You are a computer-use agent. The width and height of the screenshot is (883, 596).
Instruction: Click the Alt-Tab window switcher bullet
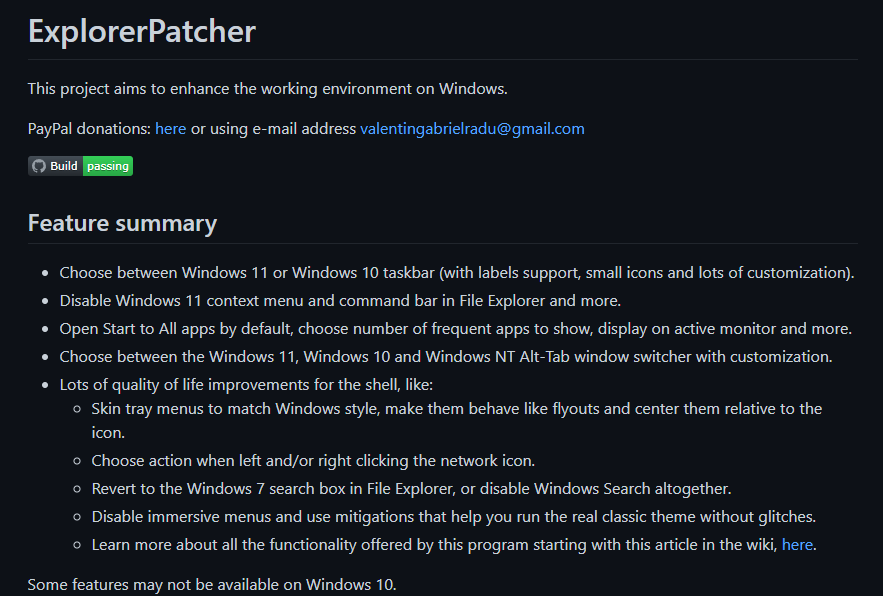click(x=445, y=357)
